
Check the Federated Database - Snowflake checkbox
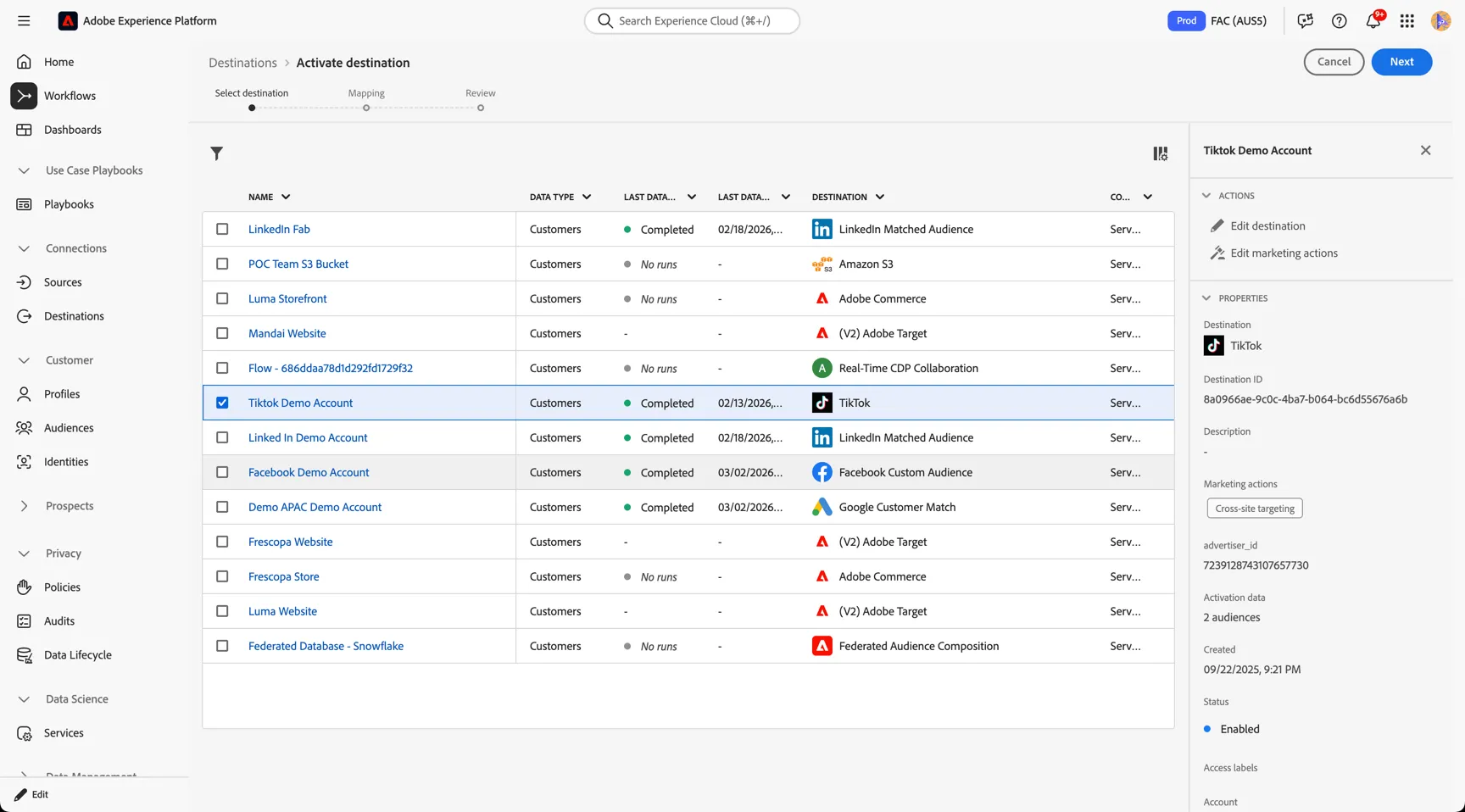222,646
